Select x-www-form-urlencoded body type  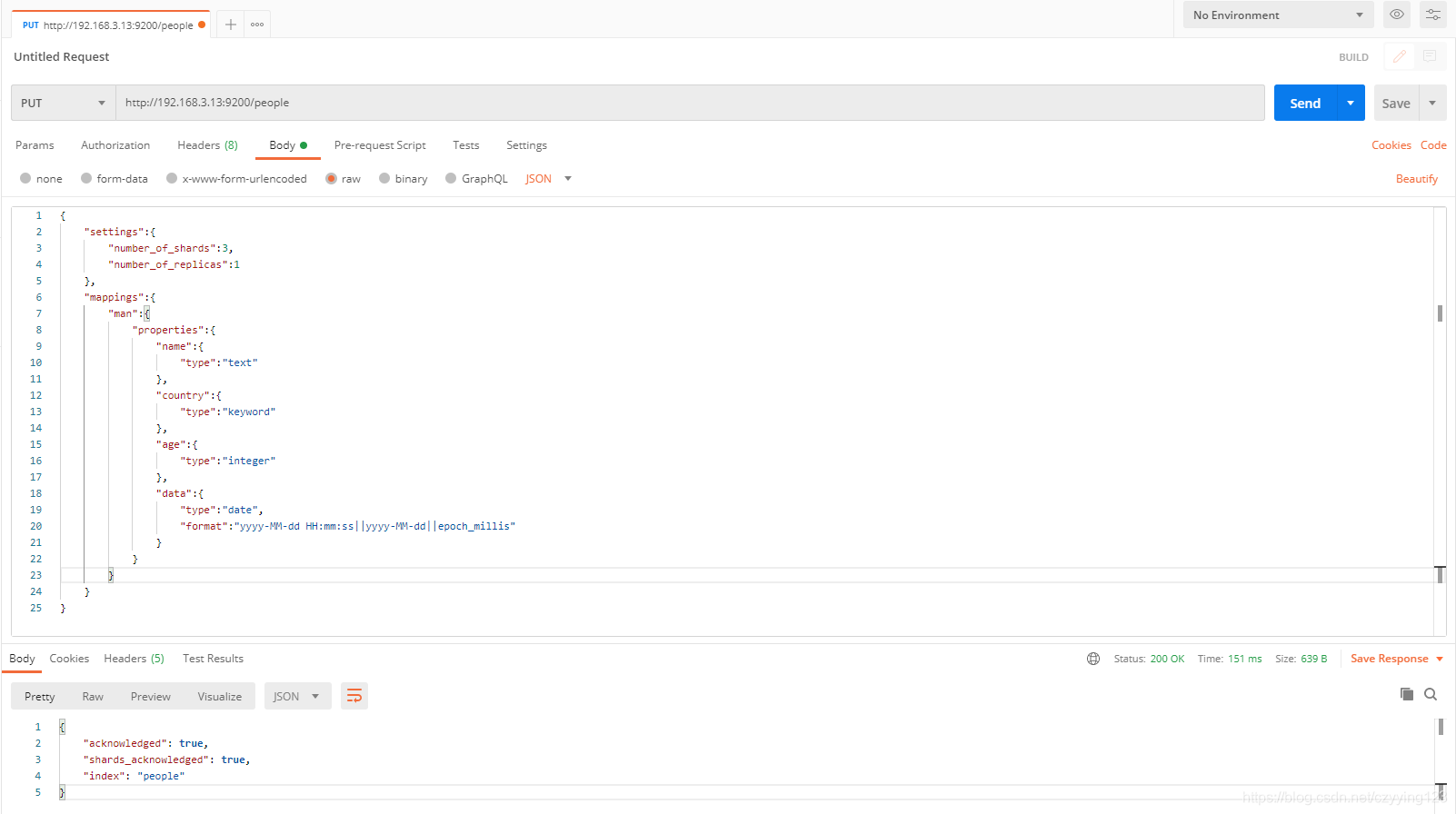click(236, 179)
